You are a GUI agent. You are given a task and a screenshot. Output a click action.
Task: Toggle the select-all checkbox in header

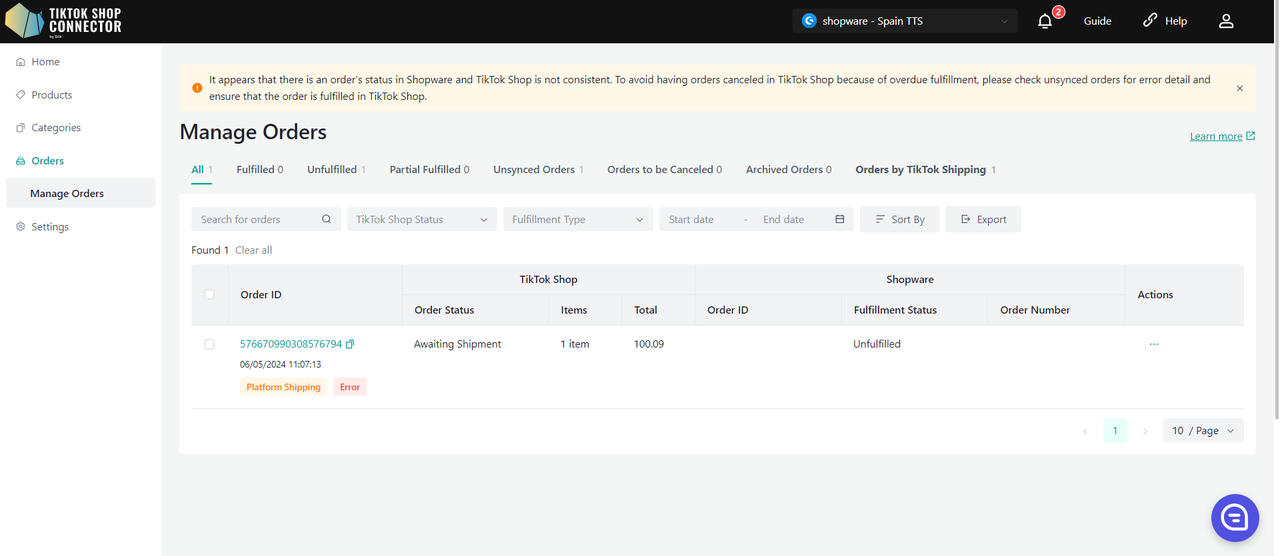point(209,294)
